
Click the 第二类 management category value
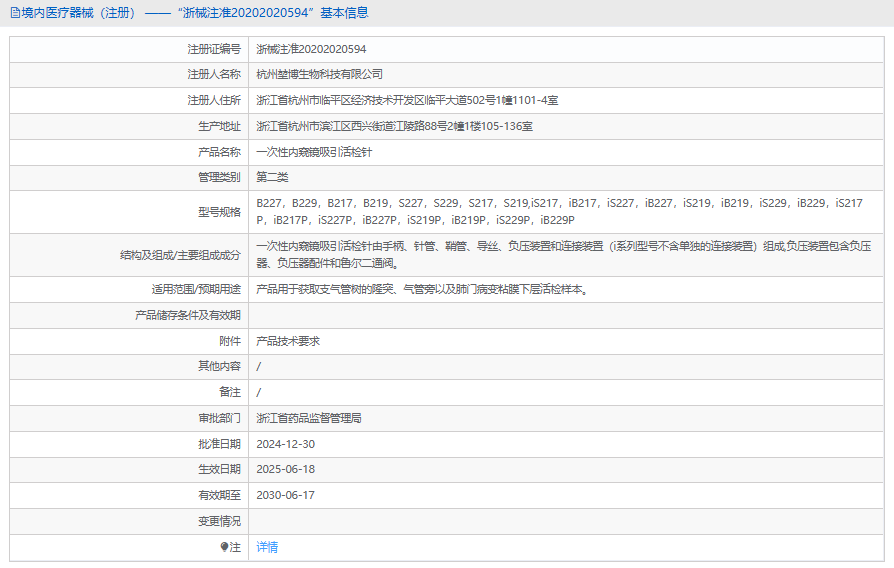point(272,177)
